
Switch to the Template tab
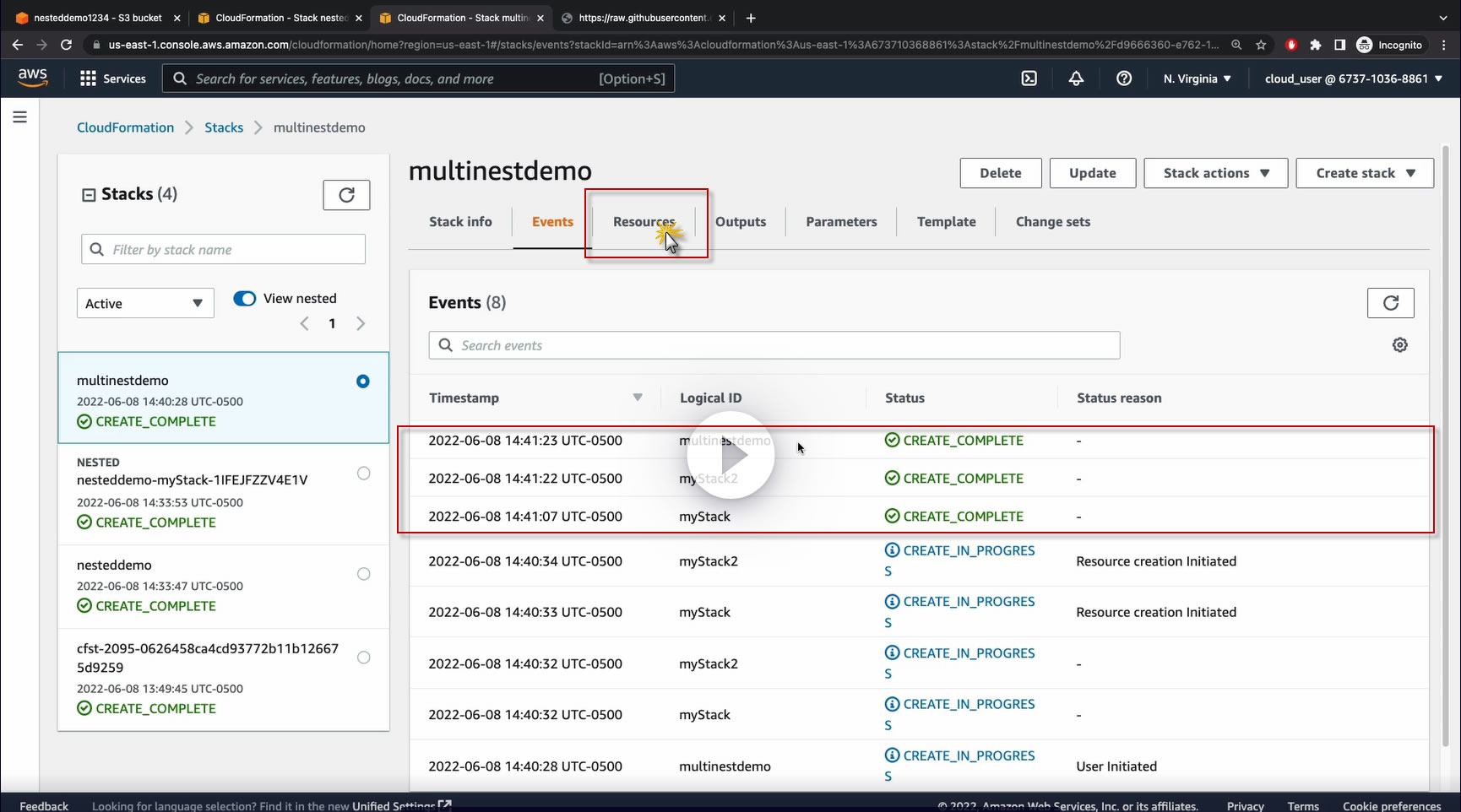946,222
